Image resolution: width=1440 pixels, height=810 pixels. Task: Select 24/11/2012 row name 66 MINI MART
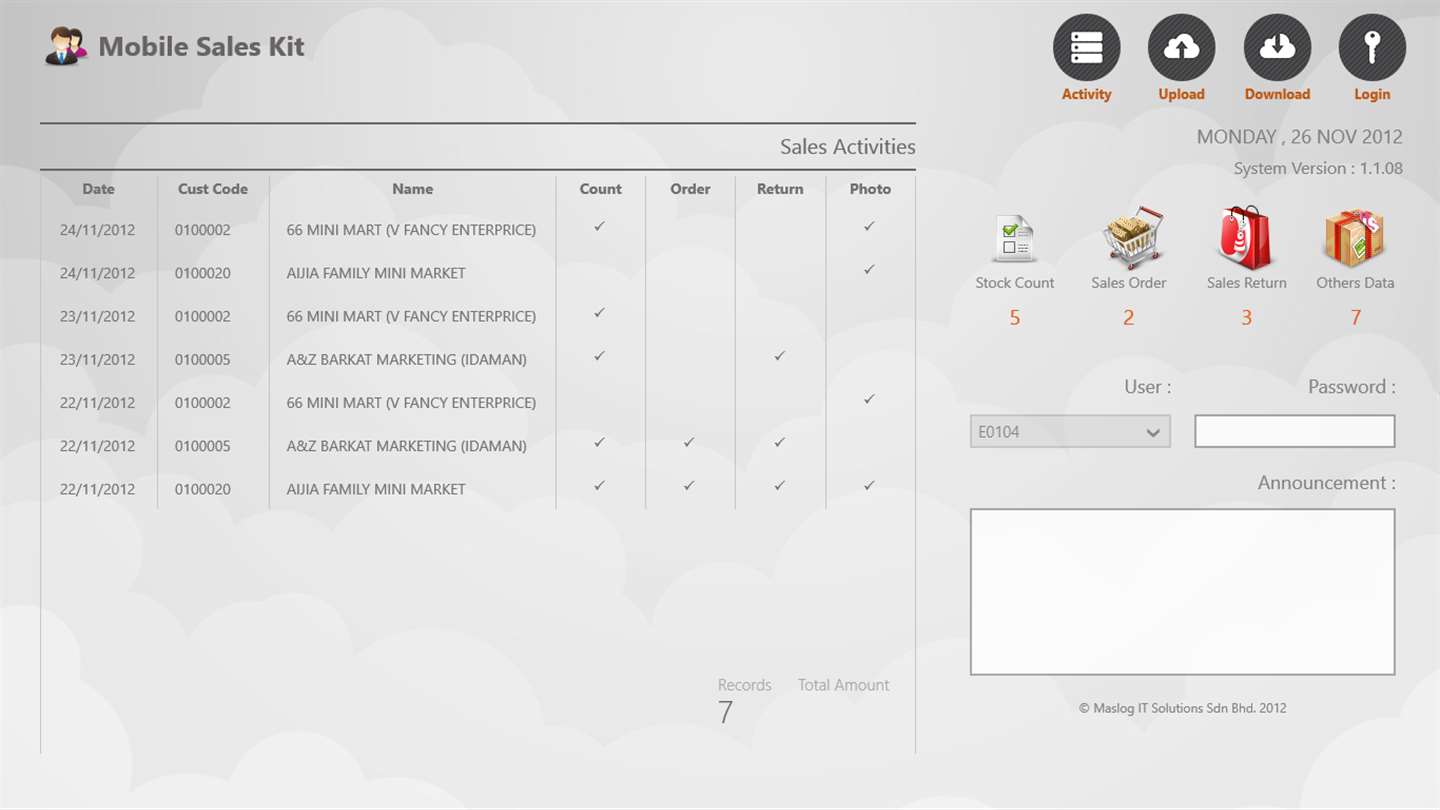point(411,230)
